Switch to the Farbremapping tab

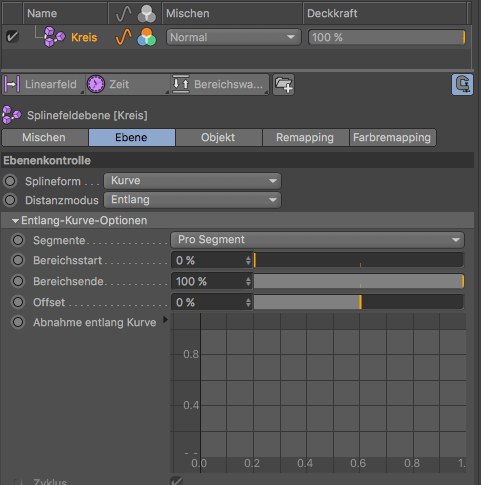(392, 137)
